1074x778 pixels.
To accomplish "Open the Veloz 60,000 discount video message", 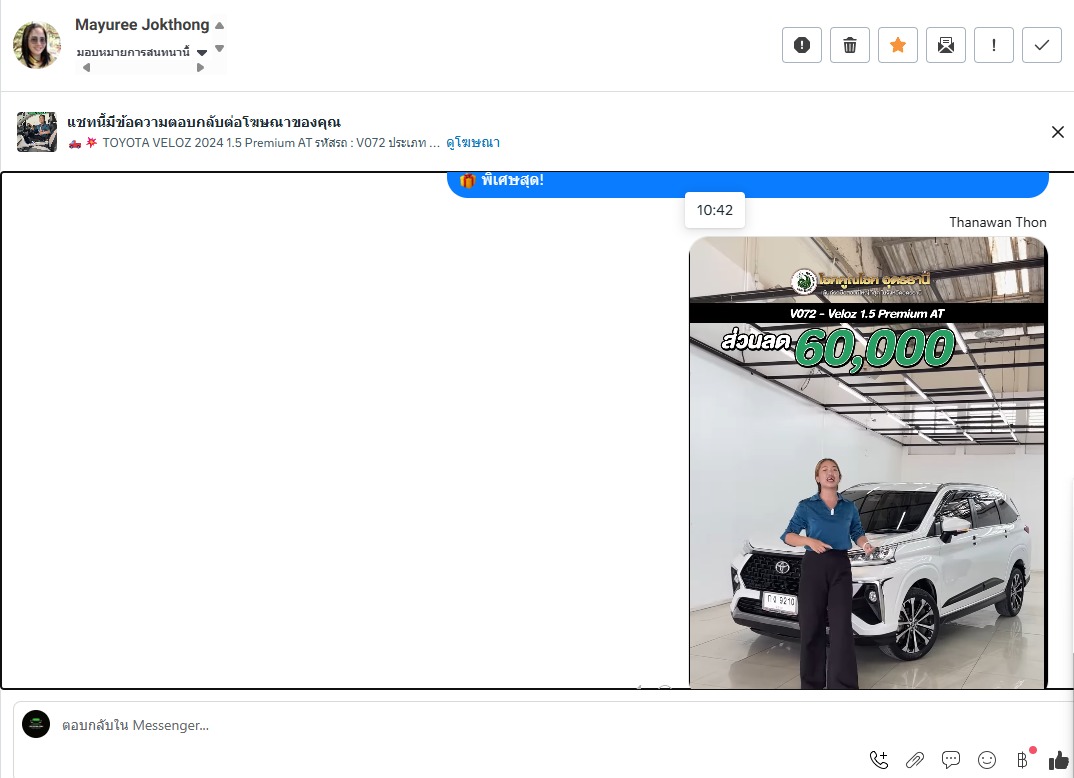I will (868, 462).
